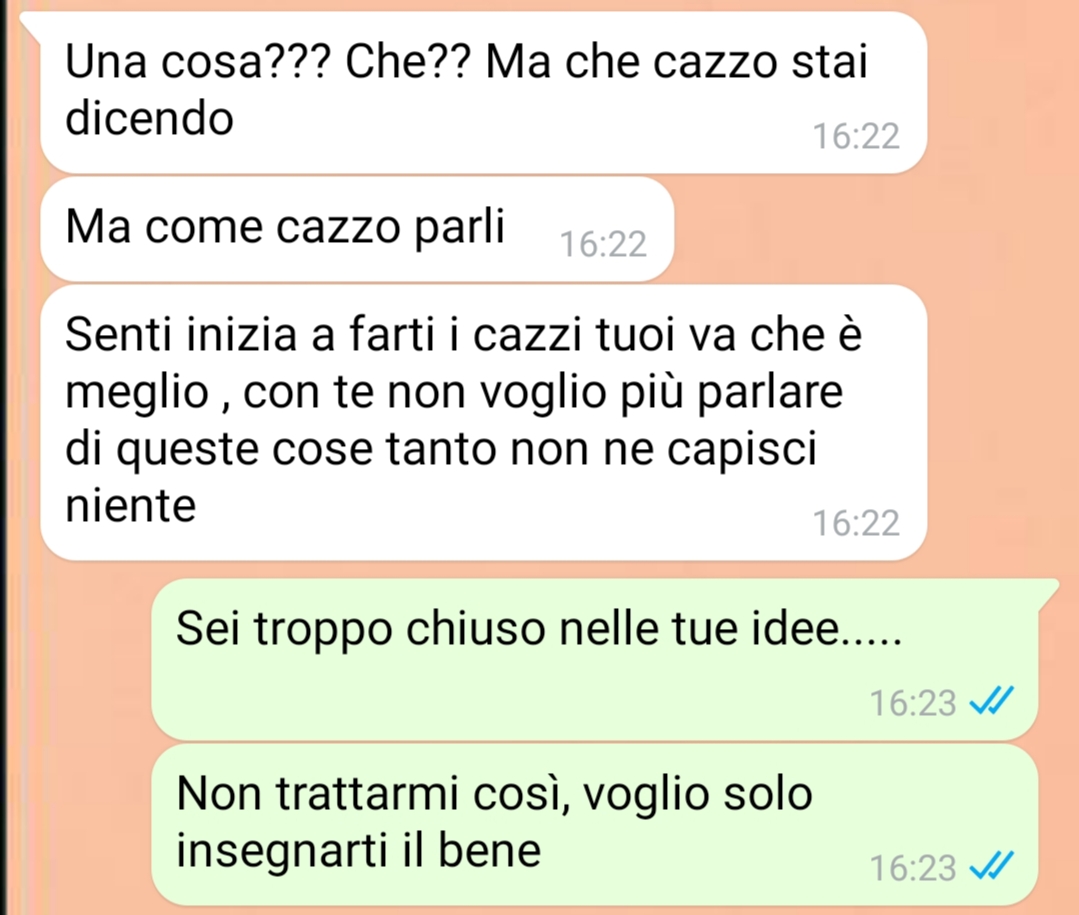Screen dimensions: 1079x915
Task: Tap the bubble tail of 'Sei troppo chiuso' message
Action: click(x=1047, y=592)
